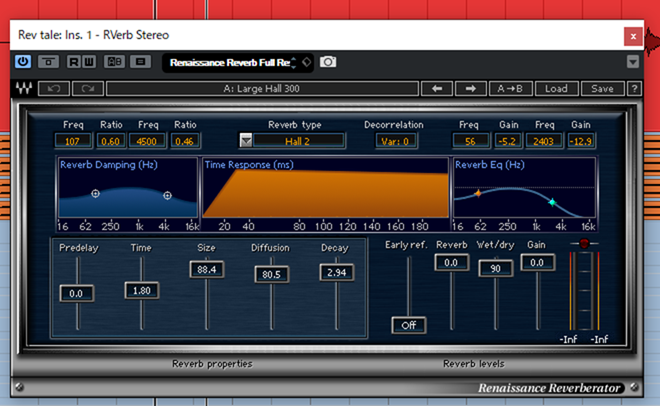This screenshot has height=406, width=660.
Task: Open the Save preset menu
Action: (x=602, y=88)
